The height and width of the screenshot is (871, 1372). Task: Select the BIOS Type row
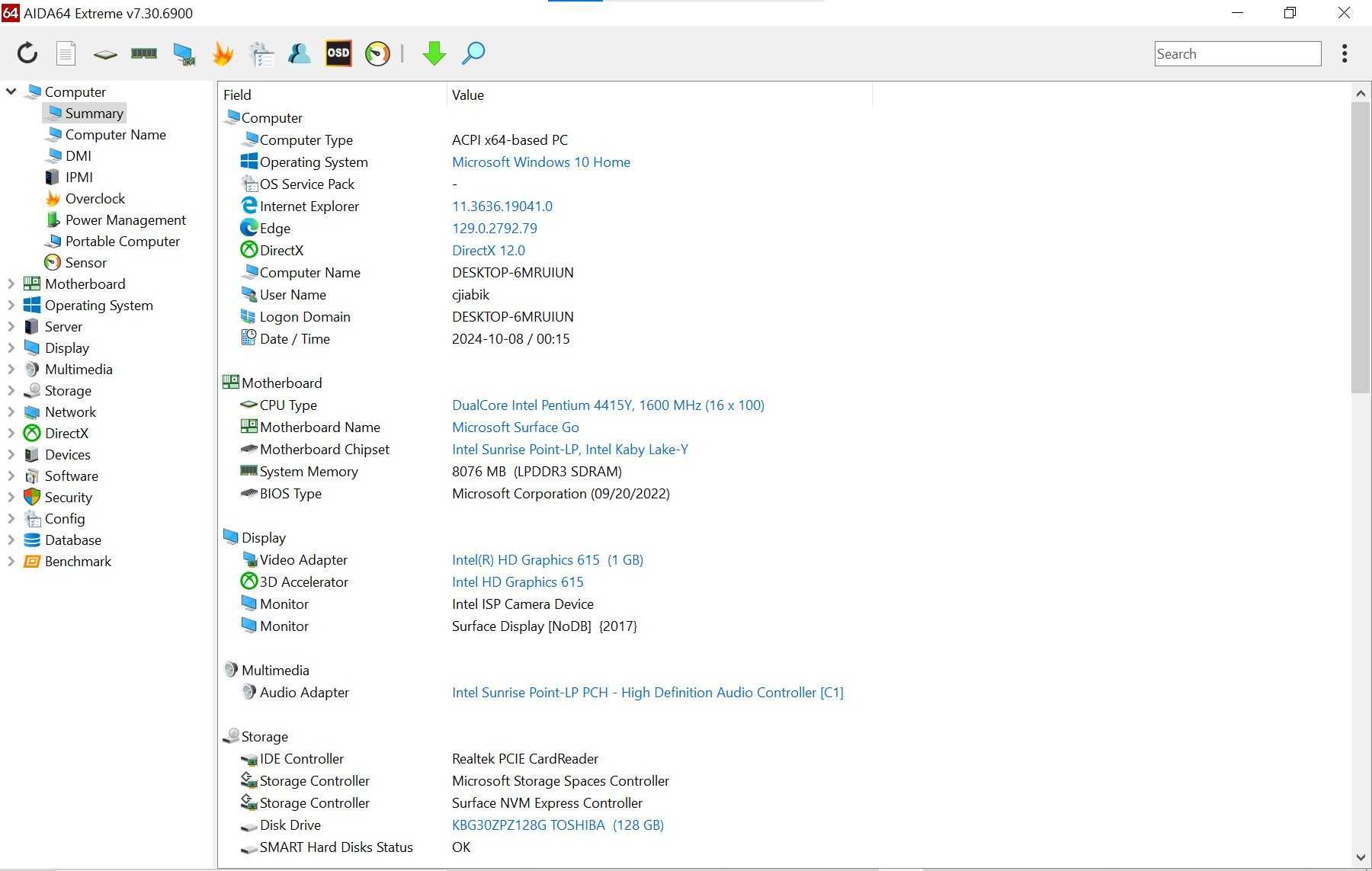(454, 493)
